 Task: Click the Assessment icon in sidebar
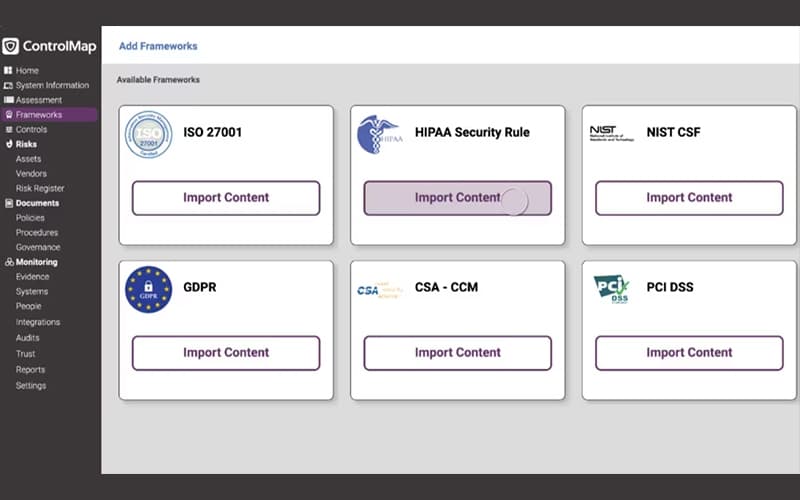pos(9,100)
